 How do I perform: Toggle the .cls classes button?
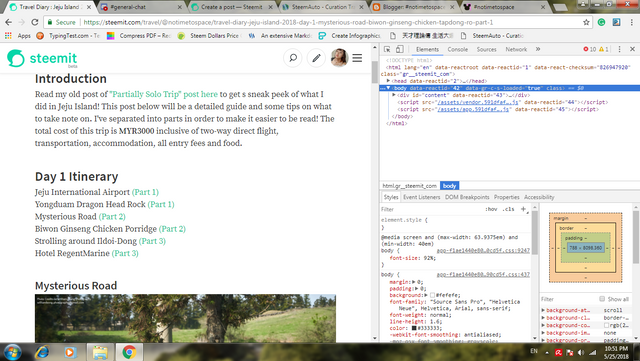(x=508, y=209)
